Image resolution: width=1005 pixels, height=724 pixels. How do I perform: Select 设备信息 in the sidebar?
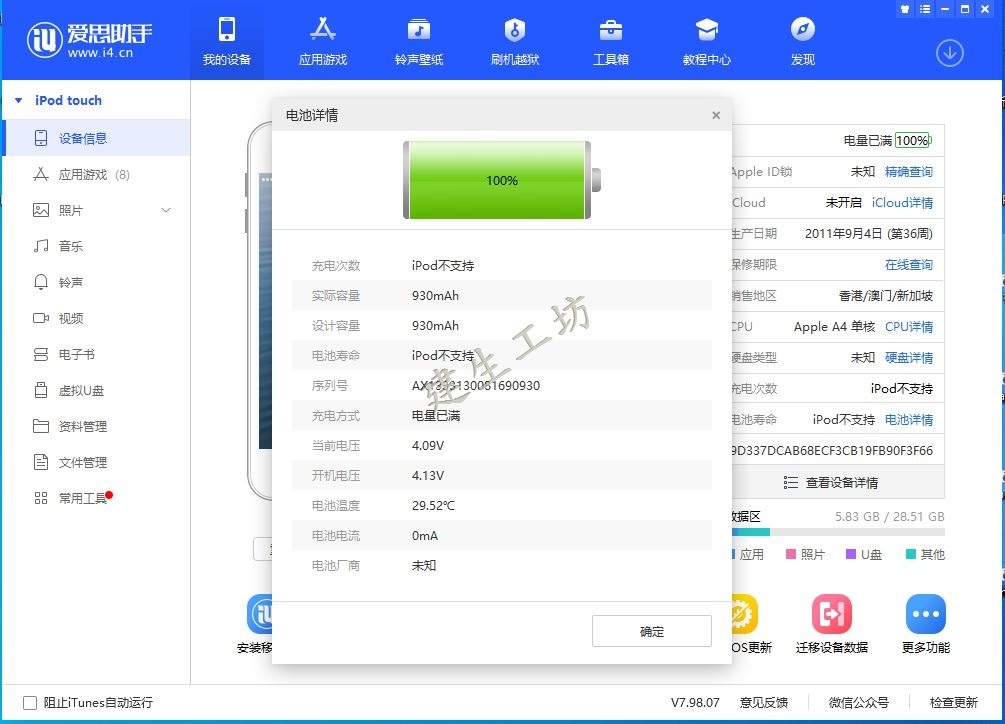(97, 138)
